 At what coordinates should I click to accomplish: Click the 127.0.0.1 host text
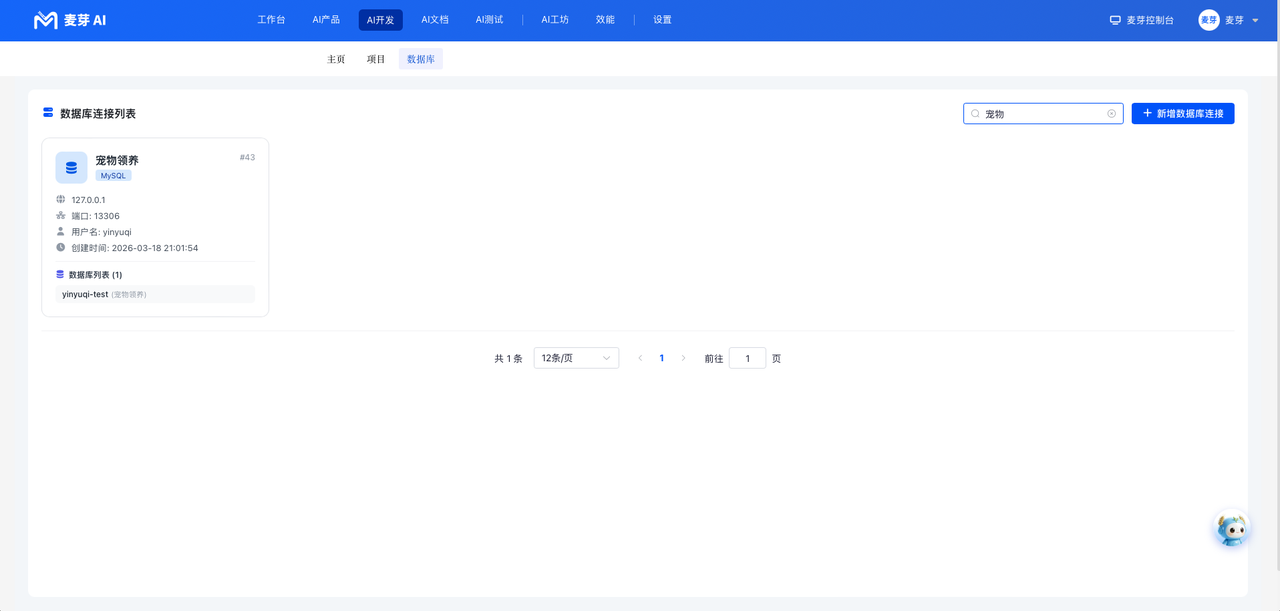tap(88, 200)
